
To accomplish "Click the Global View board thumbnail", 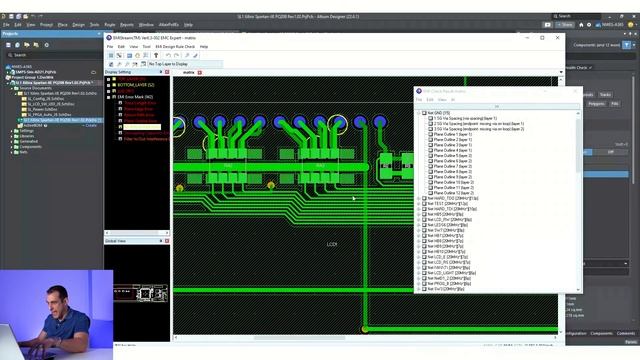I will tap(140, 293).
